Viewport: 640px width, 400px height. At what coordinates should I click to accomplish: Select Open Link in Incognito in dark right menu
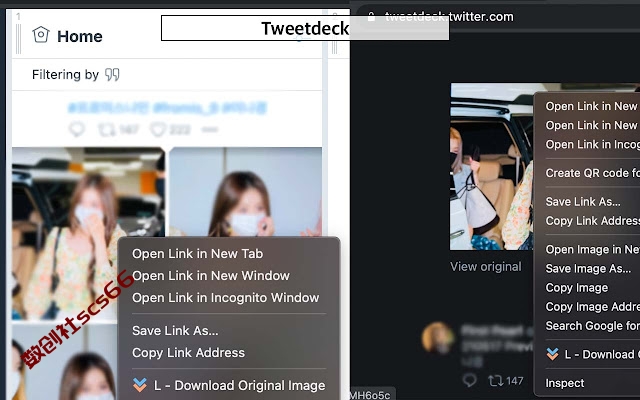(592, 144)
